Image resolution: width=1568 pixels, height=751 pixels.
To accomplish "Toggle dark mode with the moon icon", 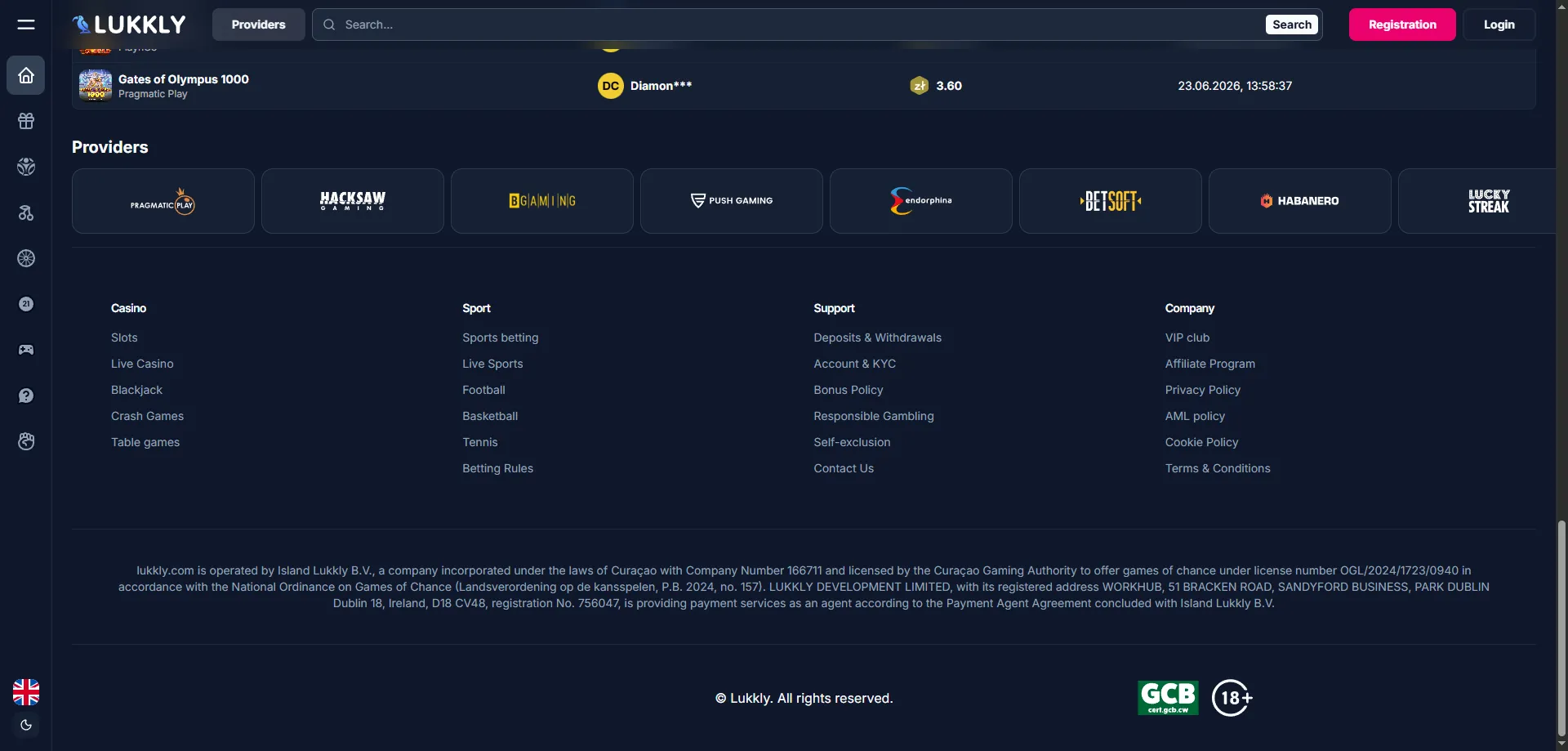I will coord(26,725).
